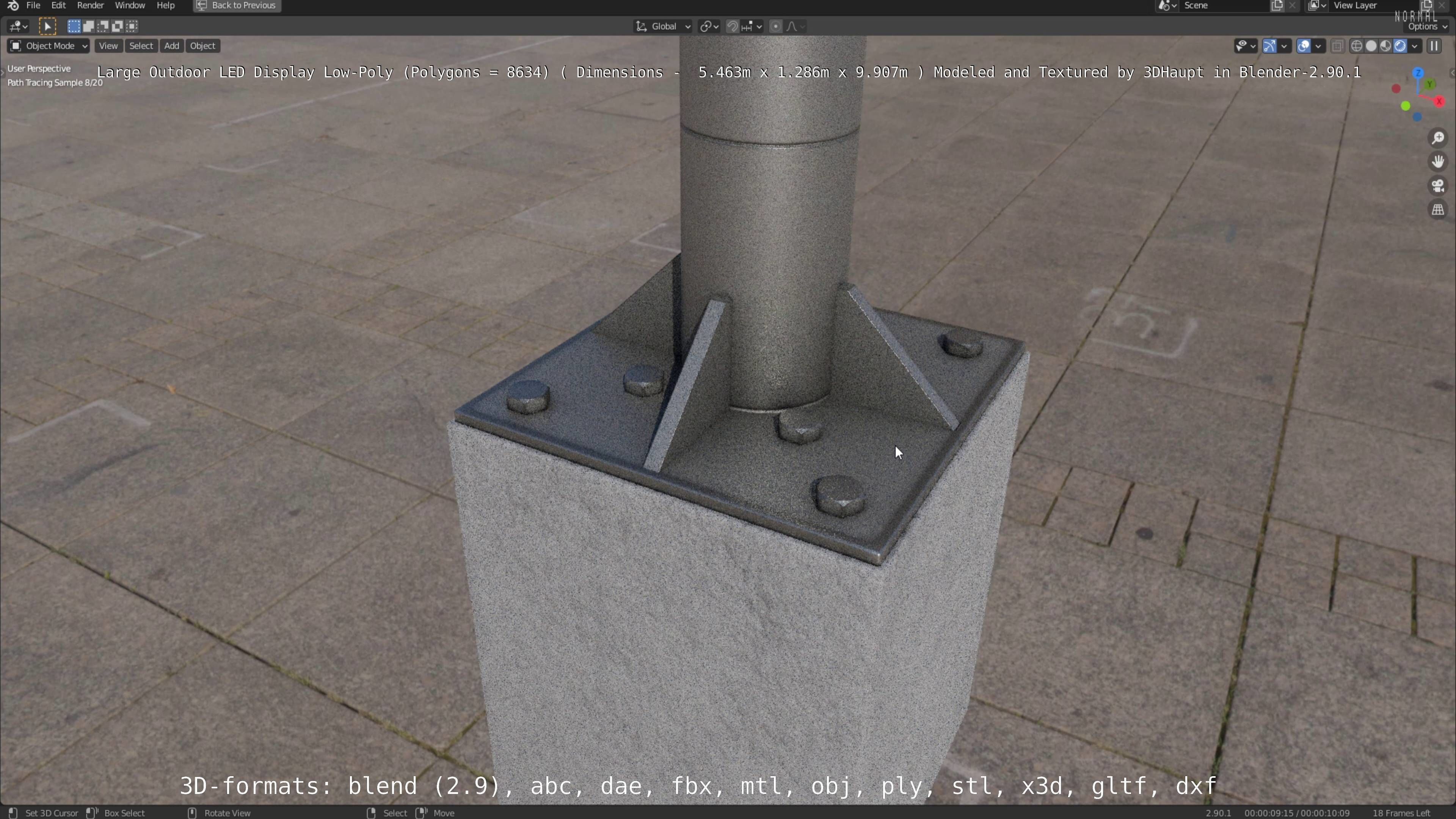1456x819 pixels.
Task: Expand gizmo settings dropdown arrow
Action: point(1285,46)
